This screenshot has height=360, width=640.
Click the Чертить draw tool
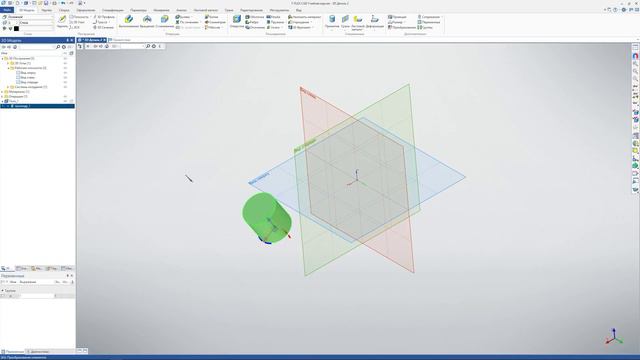coord(62,21)
